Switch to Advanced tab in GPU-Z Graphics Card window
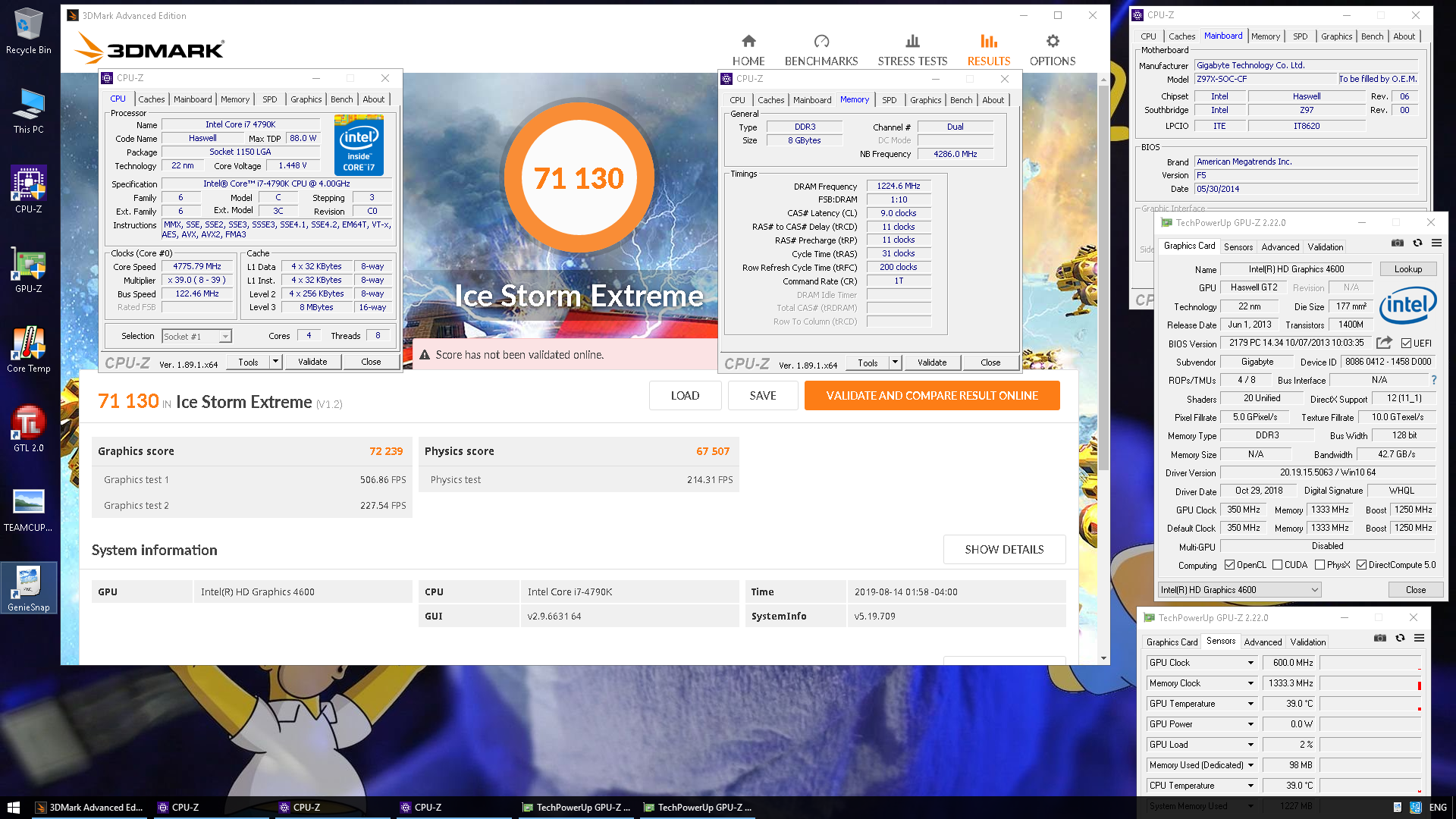 coord(1280,246)
